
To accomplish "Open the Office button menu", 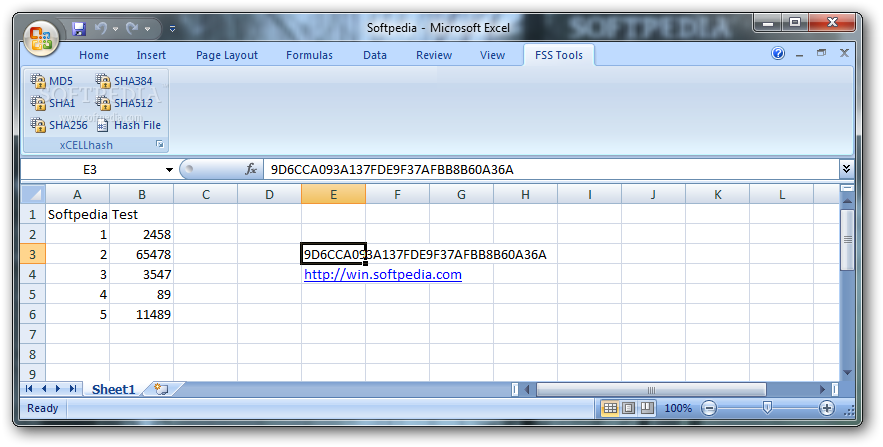I will (42, 39).
